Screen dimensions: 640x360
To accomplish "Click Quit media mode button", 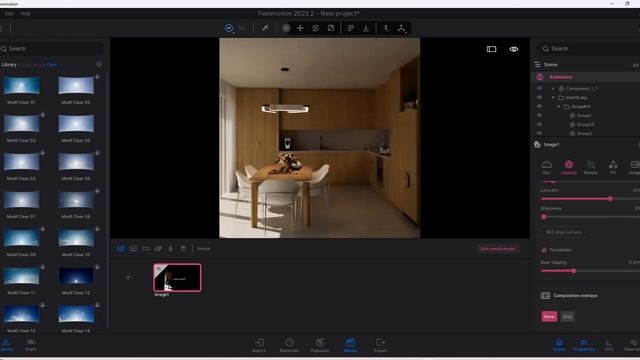I will pos(498,249).
